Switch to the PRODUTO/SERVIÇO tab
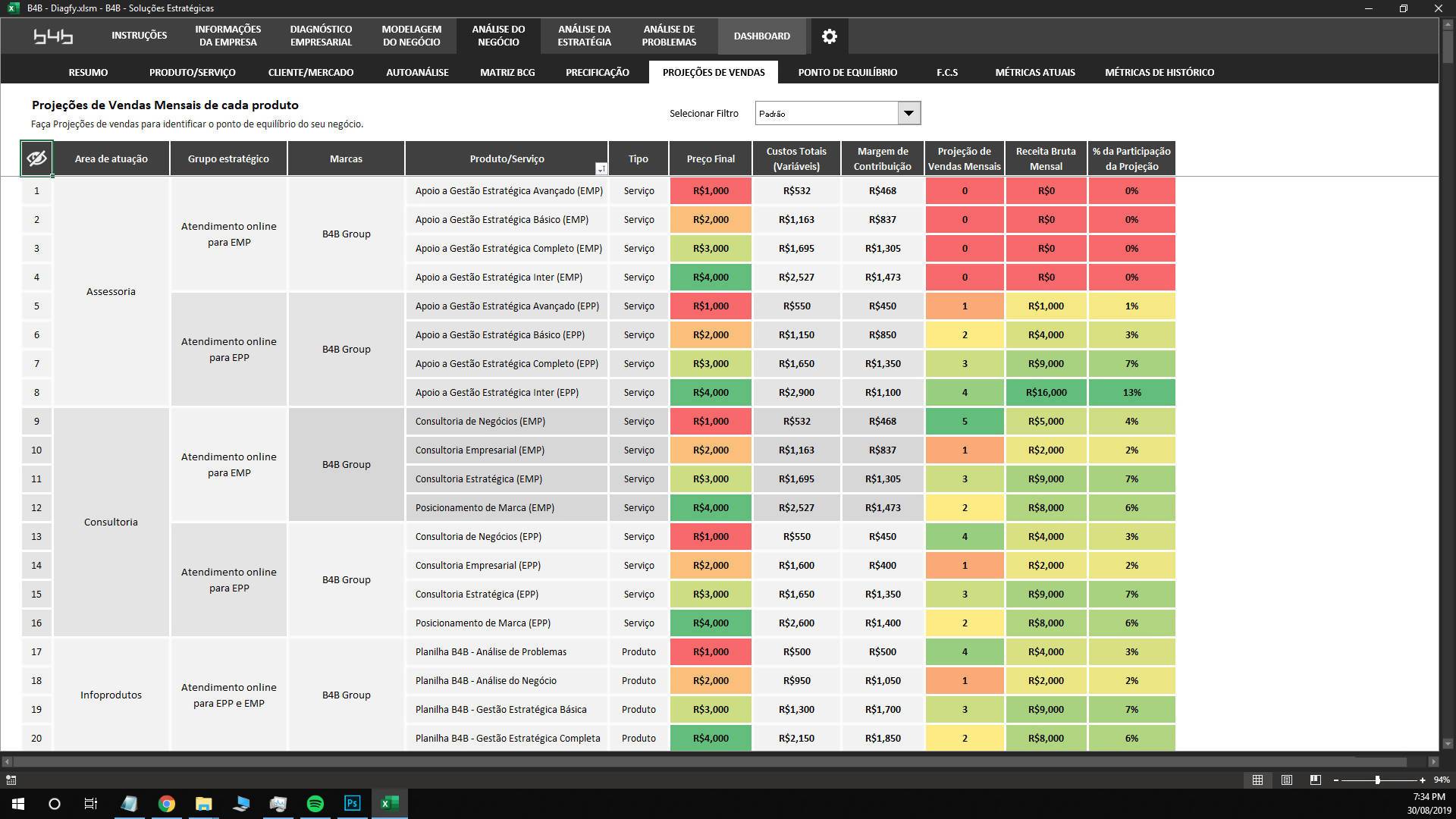This screenshot has width=1456, height=819. pos(192,72)
